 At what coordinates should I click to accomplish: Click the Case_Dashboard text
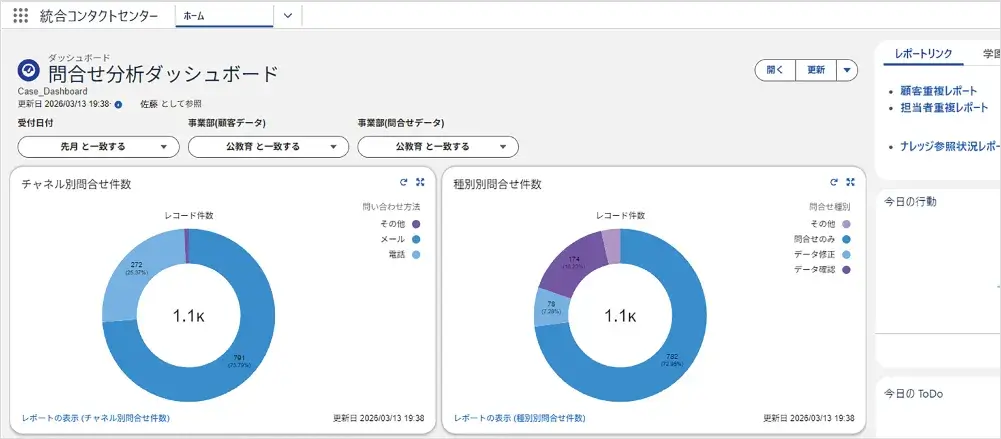tap(52, 91)
